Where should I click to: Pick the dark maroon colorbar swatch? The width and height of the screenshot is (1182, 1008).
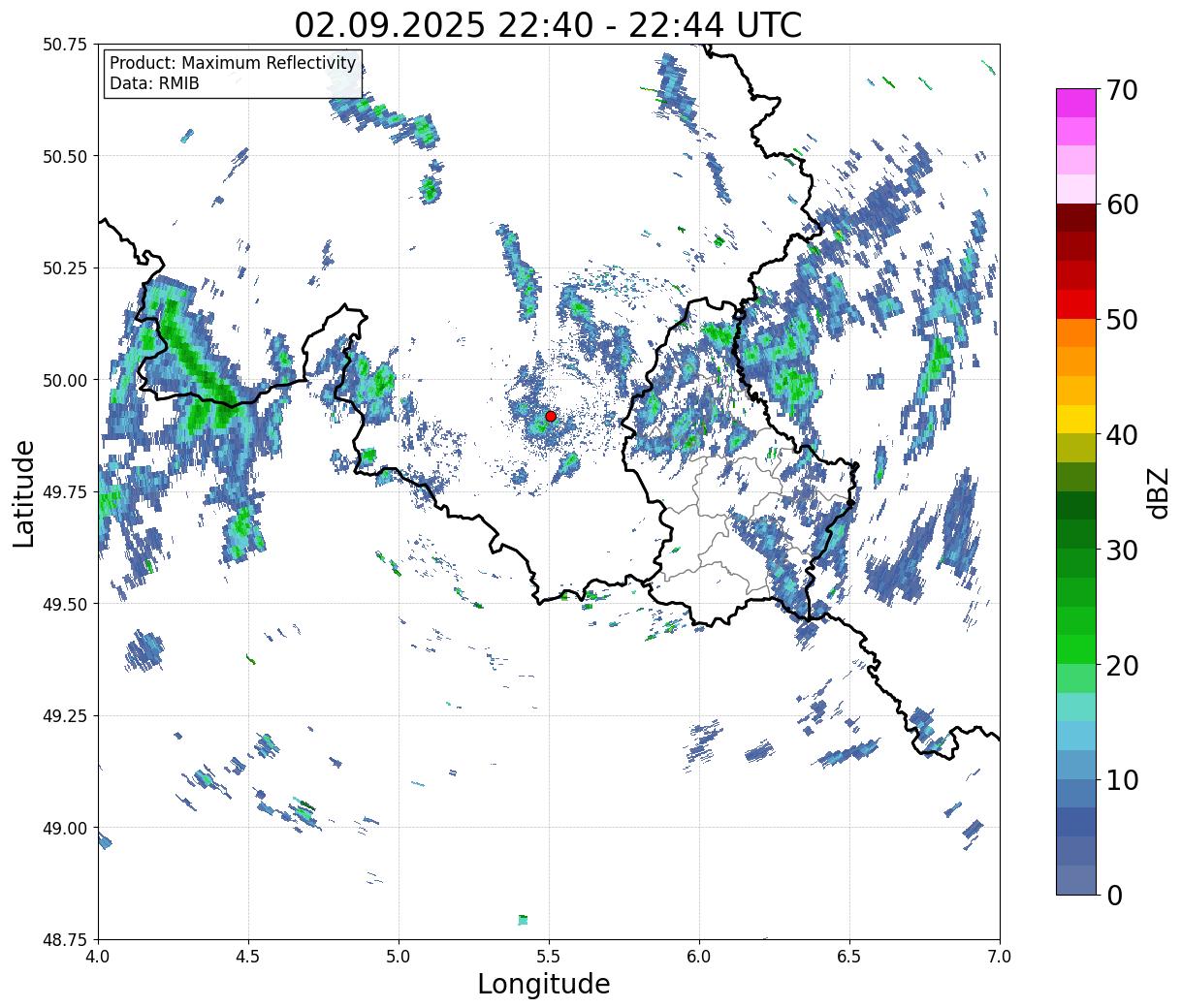coord(1076,217)
